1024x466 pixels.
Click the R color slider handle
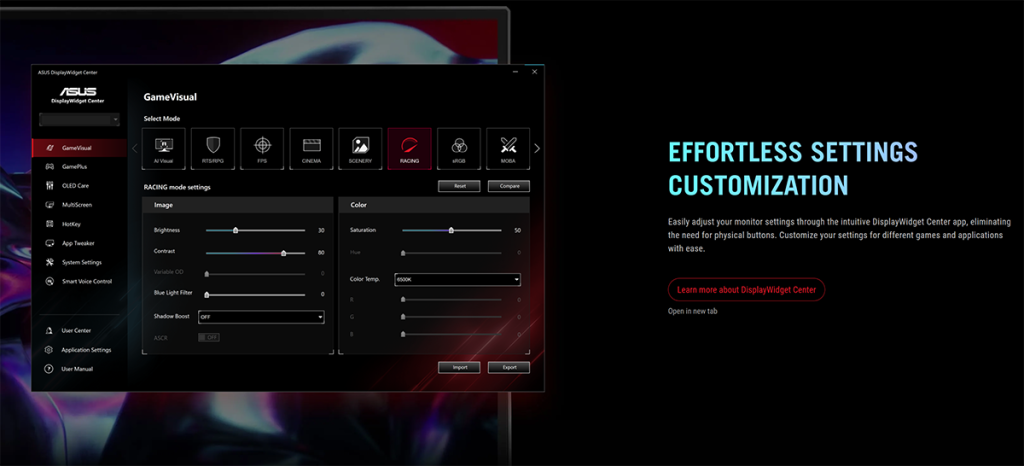403,300
